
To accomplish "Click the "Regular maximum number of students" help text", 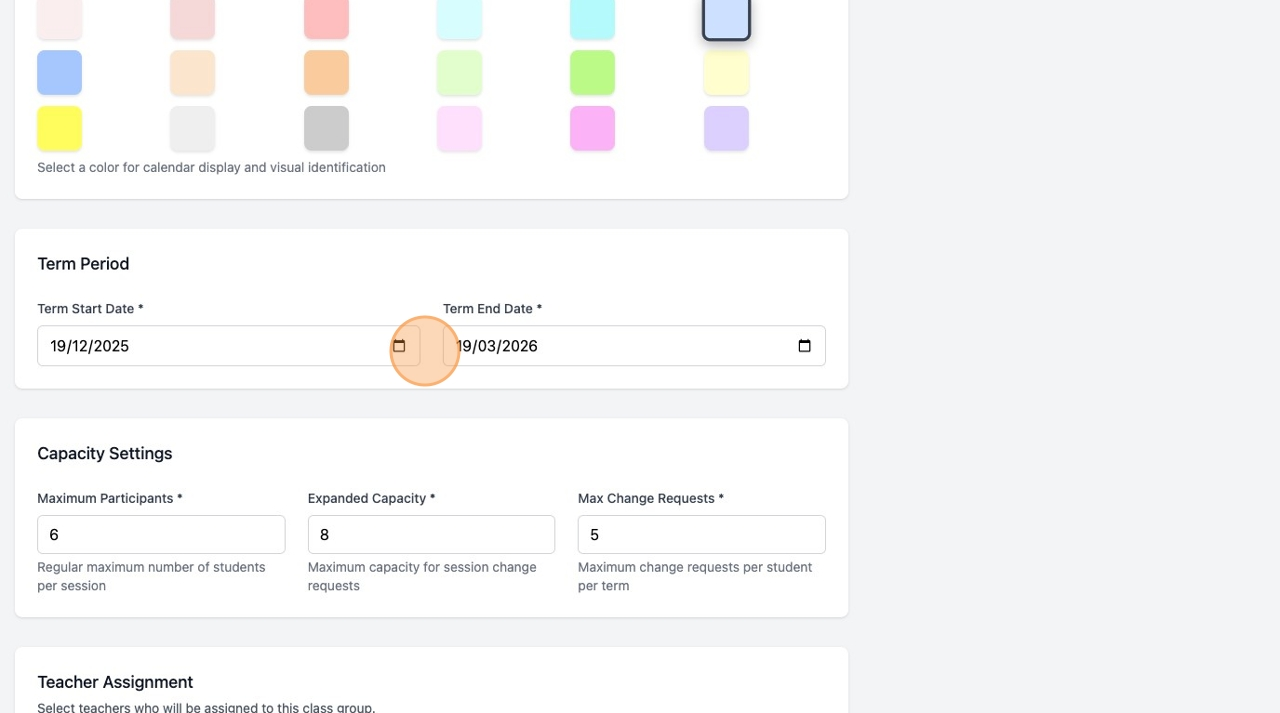I will coord(151,576).
